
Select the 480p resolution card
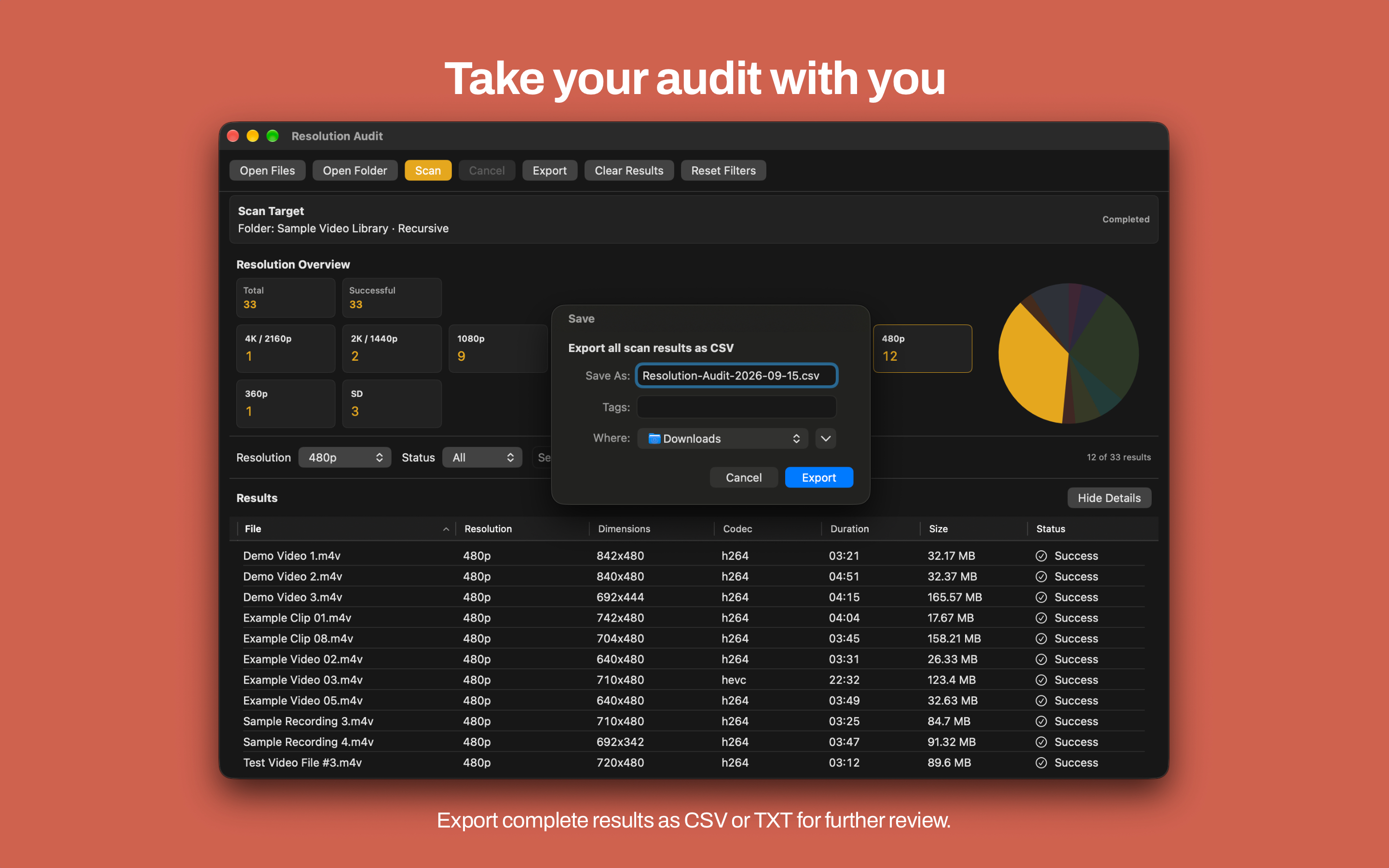(x=922, y=349)
